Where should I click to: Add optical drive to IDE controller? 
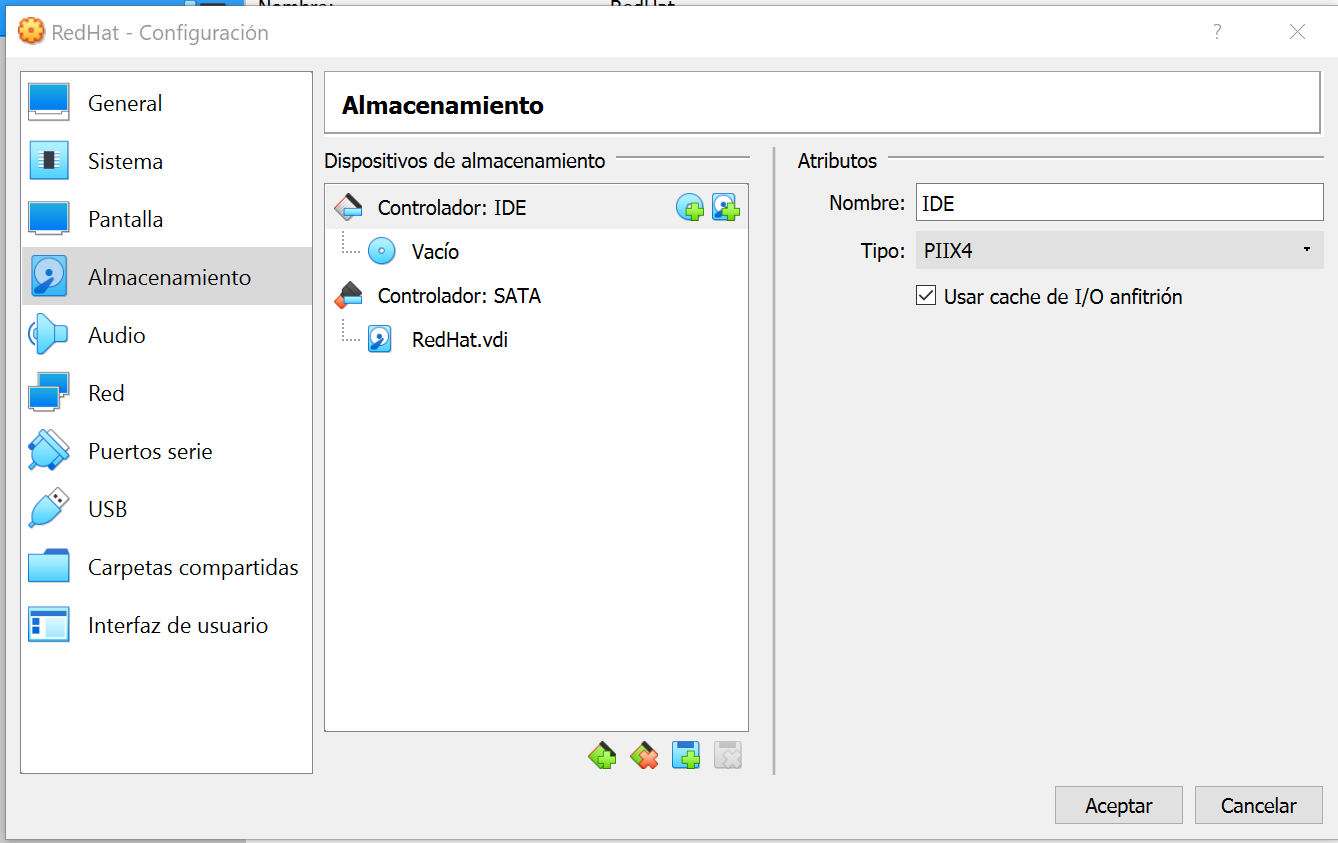click(x=690, y=208)
